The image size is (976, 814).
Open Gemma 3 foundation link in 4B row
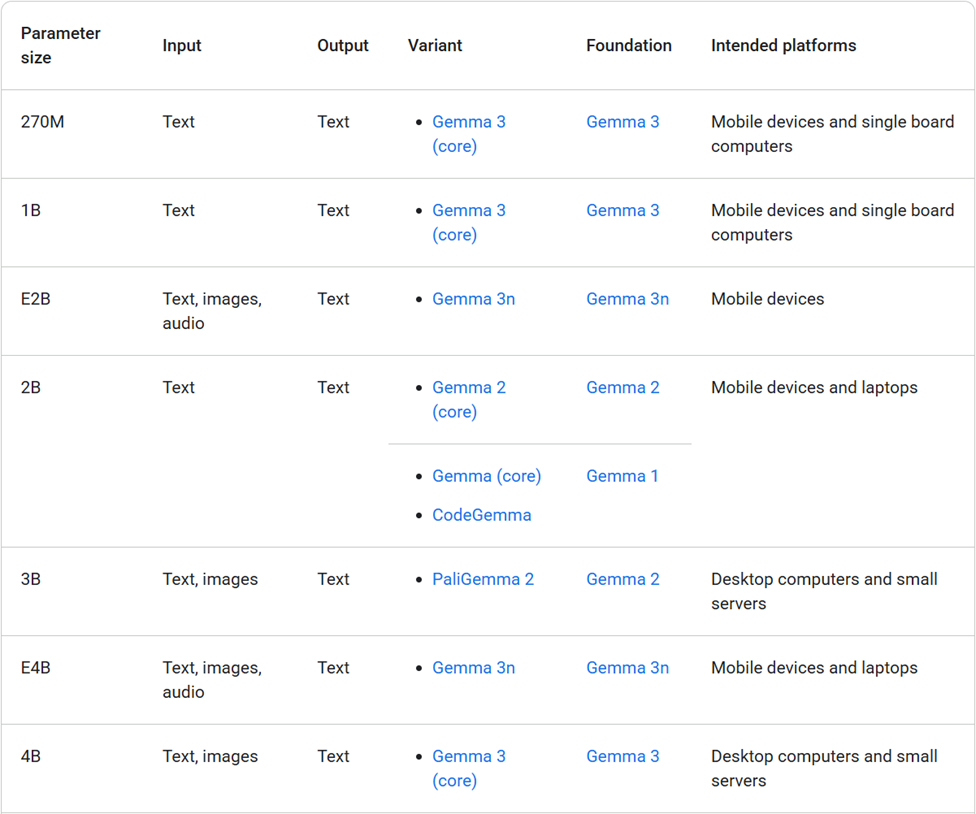pyautogui.click(x=622, y=756)
